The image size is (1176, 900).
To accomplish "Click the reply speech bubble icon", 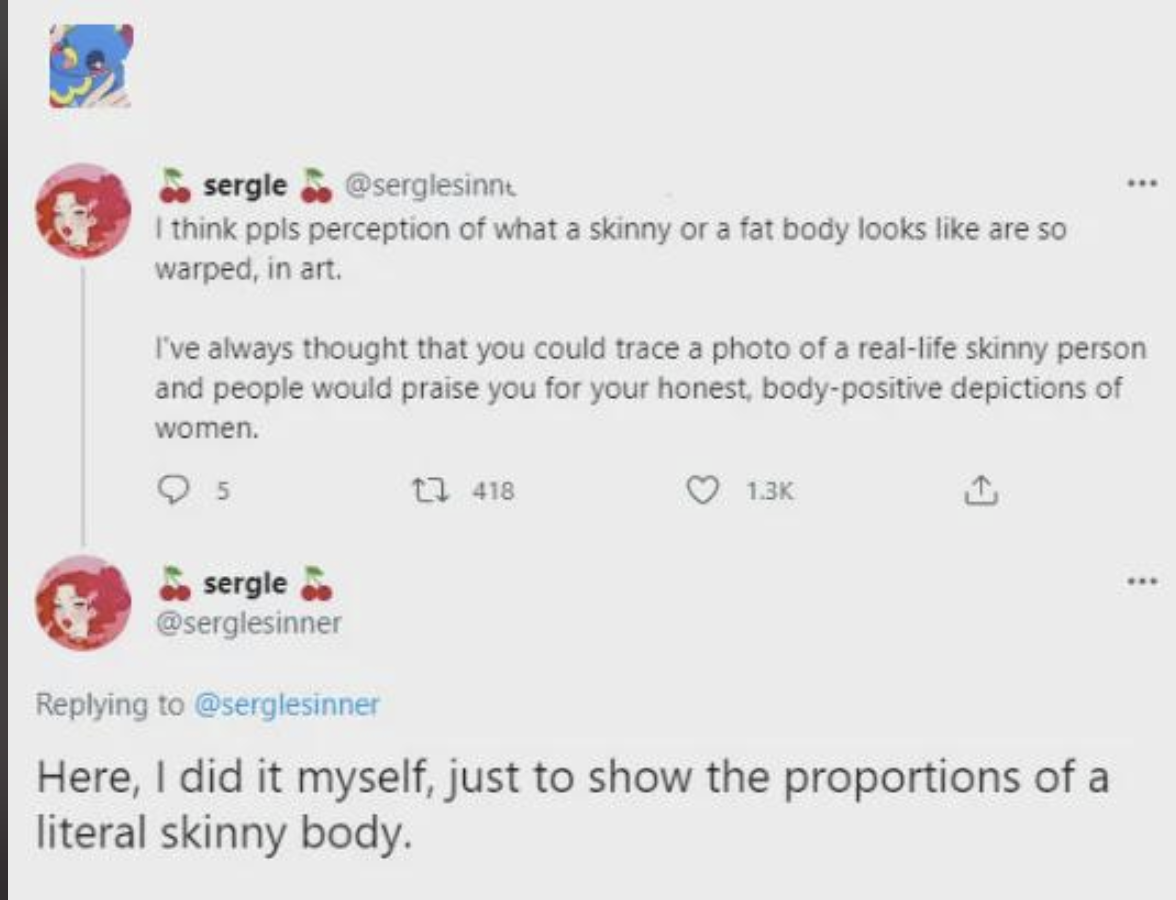I will 175,490.
